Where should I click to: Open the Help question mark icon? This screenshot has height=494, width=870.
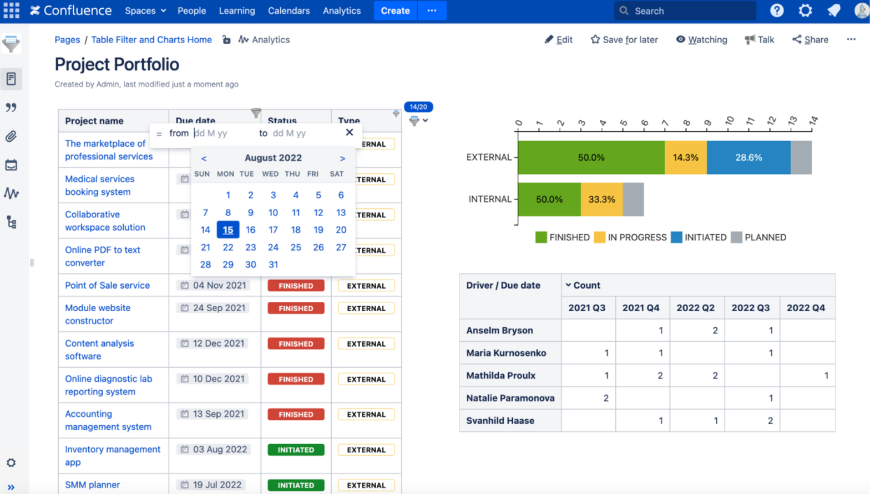click(x=777, y=11)
